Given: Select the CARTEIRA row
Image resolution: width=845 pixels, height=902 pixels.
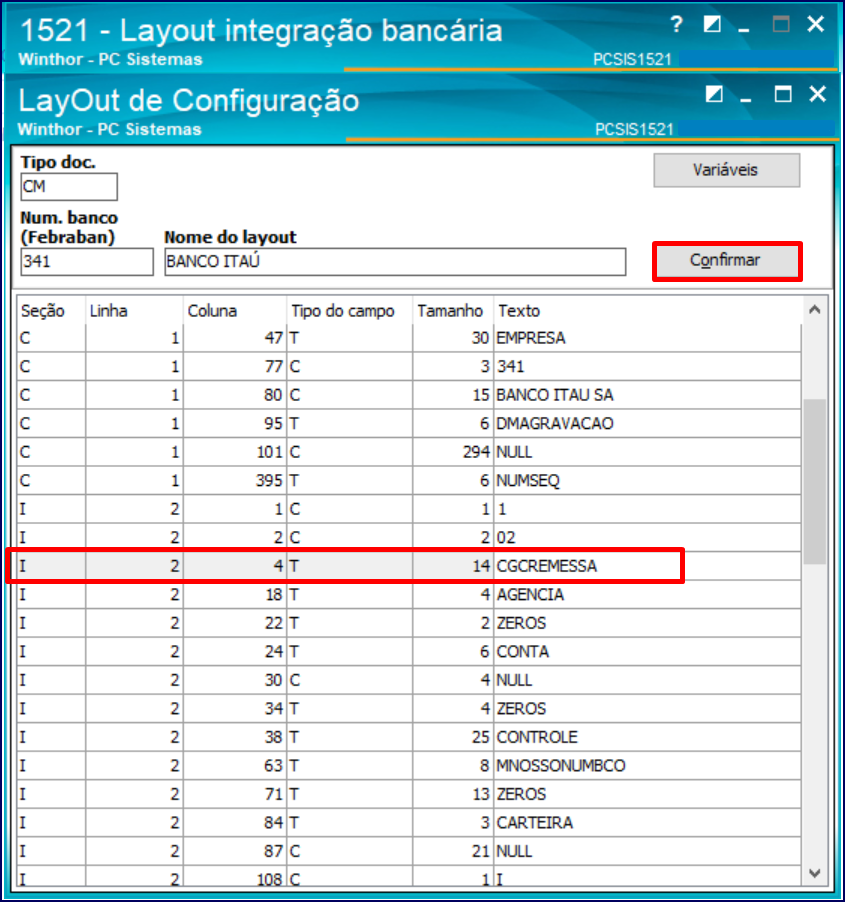Looking at the screenshot, I should 409,823.
